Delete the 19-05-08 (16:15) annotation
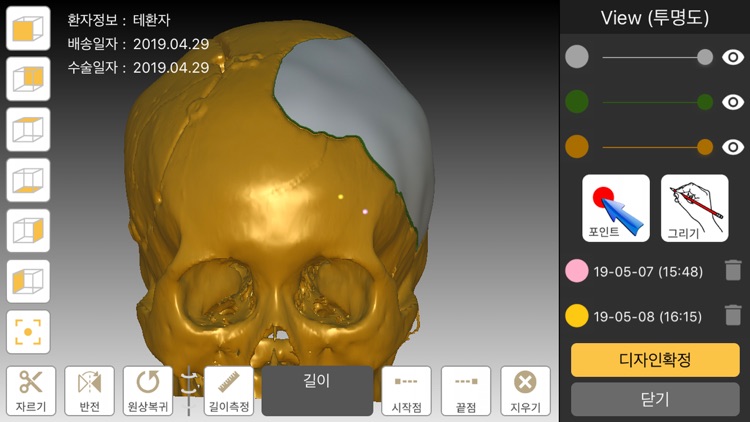Image resolution: width=750 pixels, height=422 pixels. 733,316
